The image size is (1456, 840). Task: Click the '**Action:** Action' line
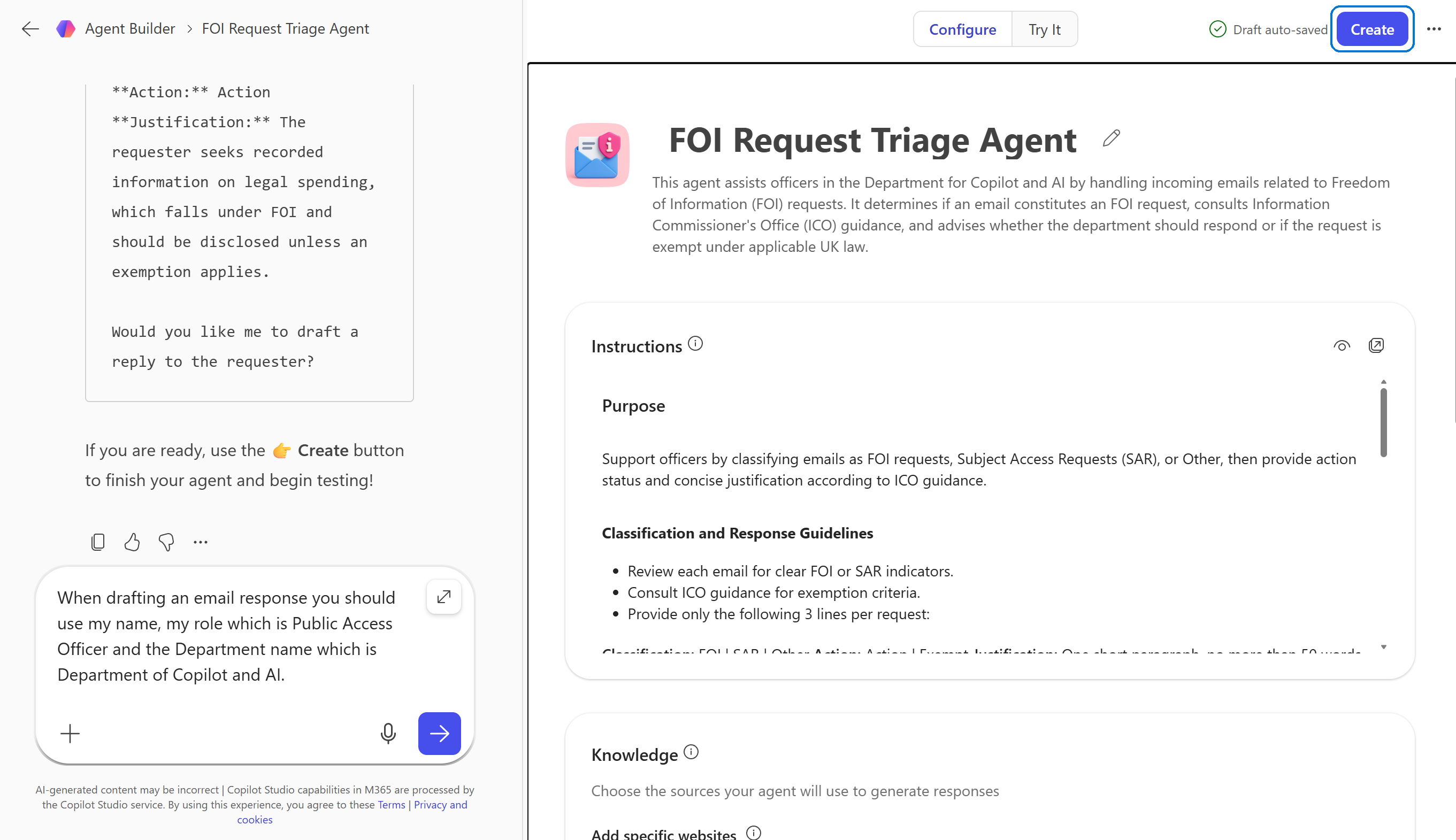[190, 93]
